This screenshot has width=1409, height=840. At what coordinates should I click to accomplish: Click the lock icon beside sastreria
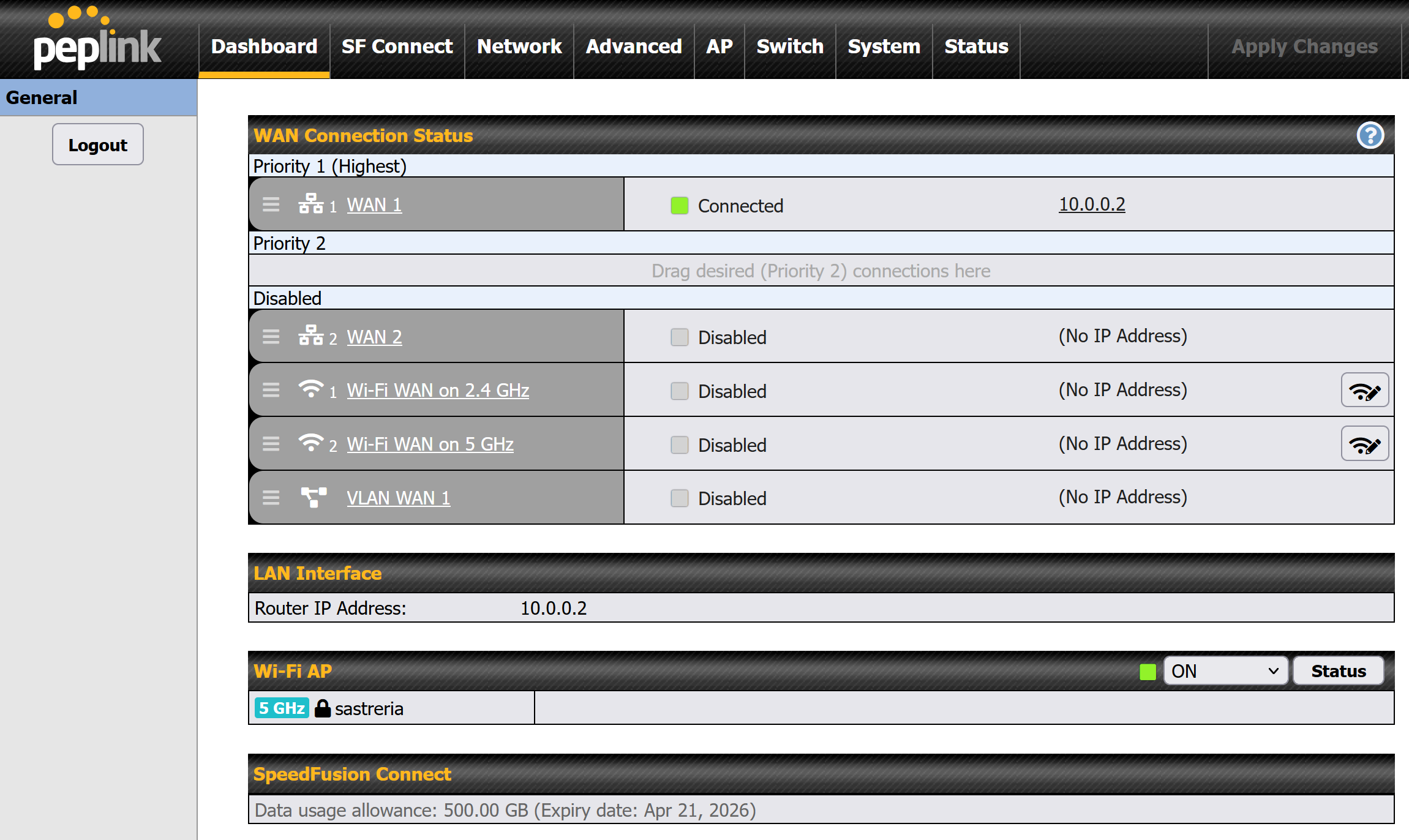click(323, 708)
